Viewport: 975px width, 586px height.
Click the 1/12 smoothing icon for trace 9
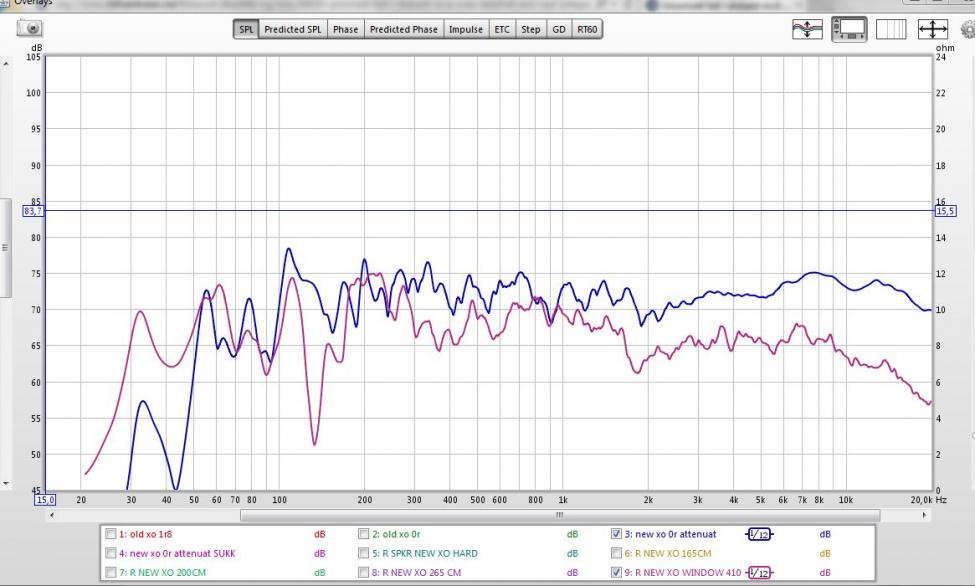[759, 573]
